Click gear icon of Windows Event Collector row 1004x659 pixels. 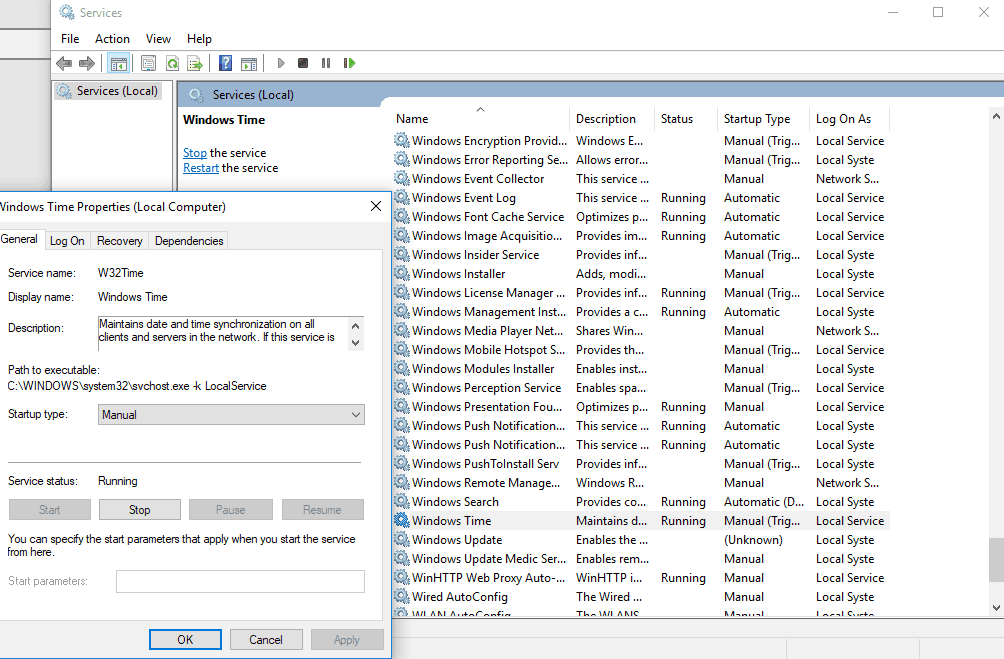tap(401, 179)
